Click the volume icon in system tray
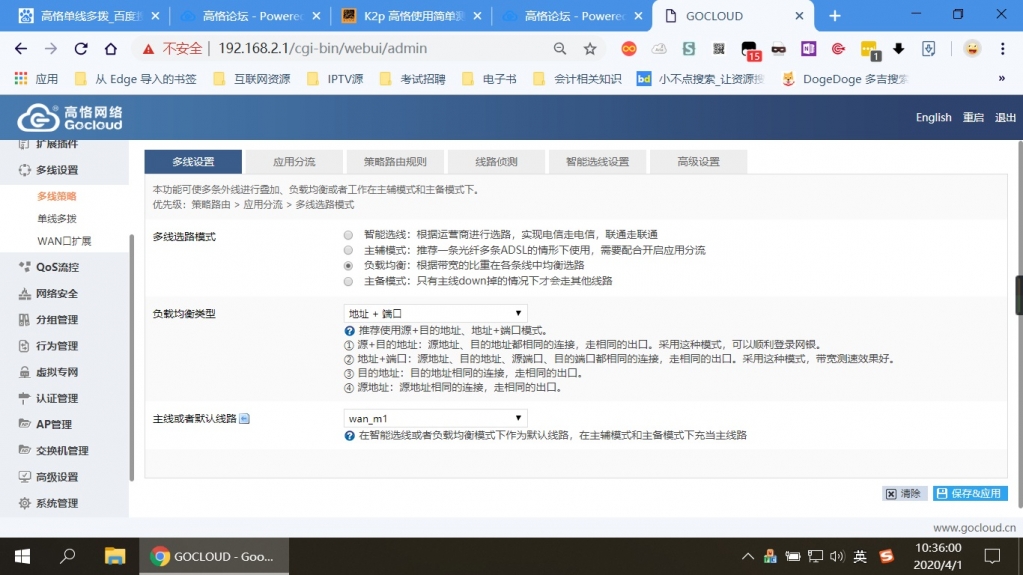The width and height of the screenshot is (1023, 575). pyautogui.click(x=836, y=556)
